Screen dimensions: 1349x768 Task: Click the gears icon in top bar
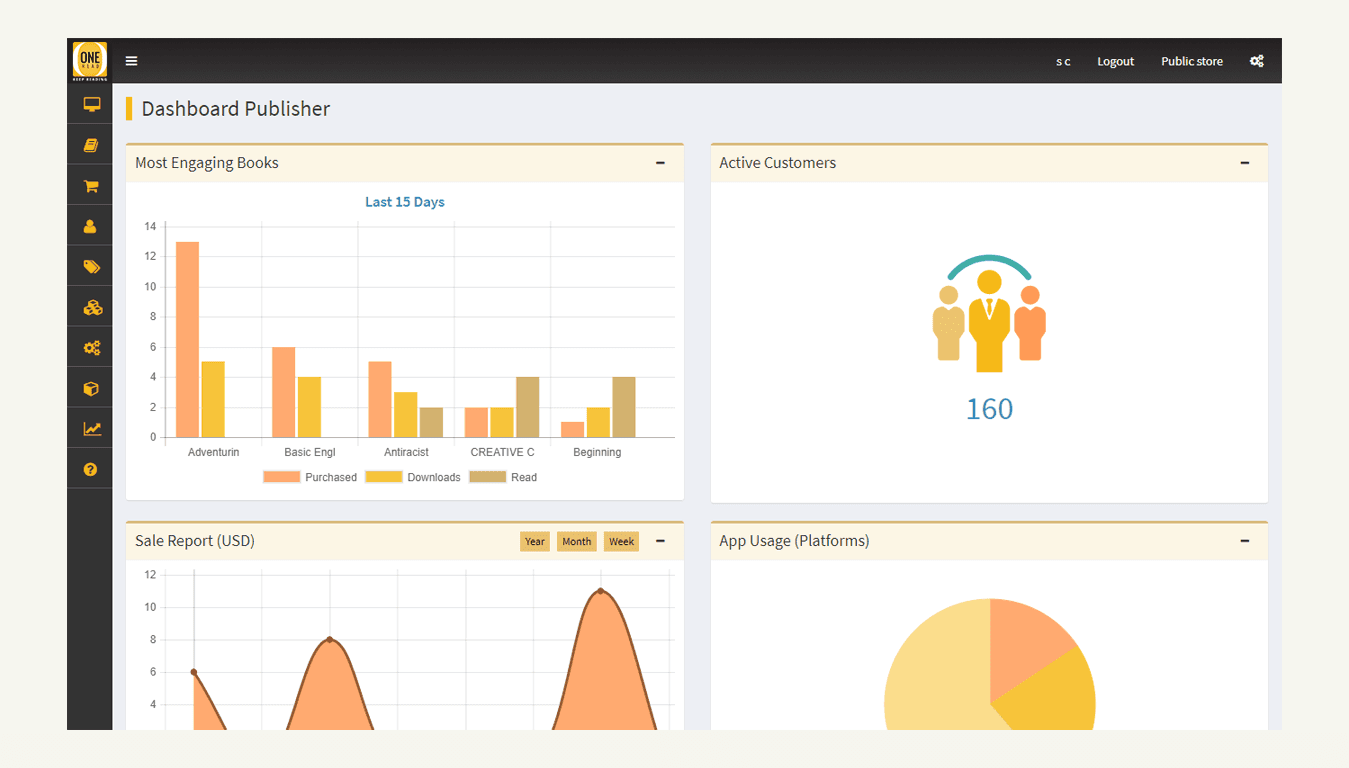(x=1257, y=61)
